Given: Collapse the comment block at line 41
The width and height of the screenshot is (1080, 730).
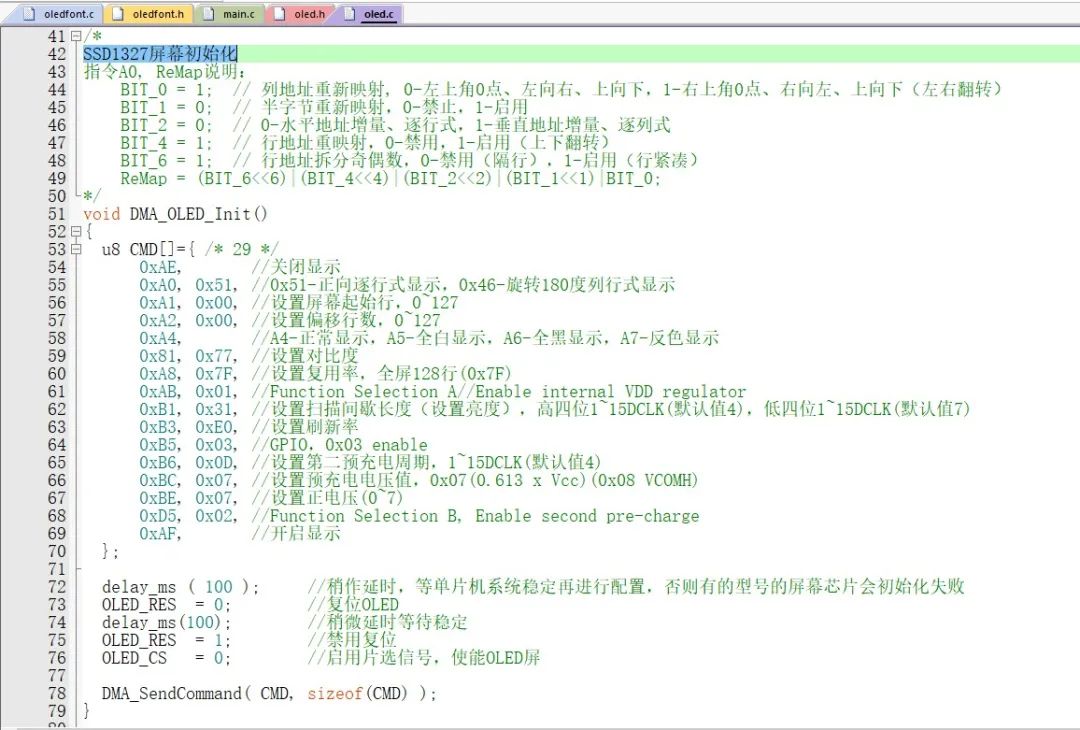Looking at the screenshot, I should (76, 36).
